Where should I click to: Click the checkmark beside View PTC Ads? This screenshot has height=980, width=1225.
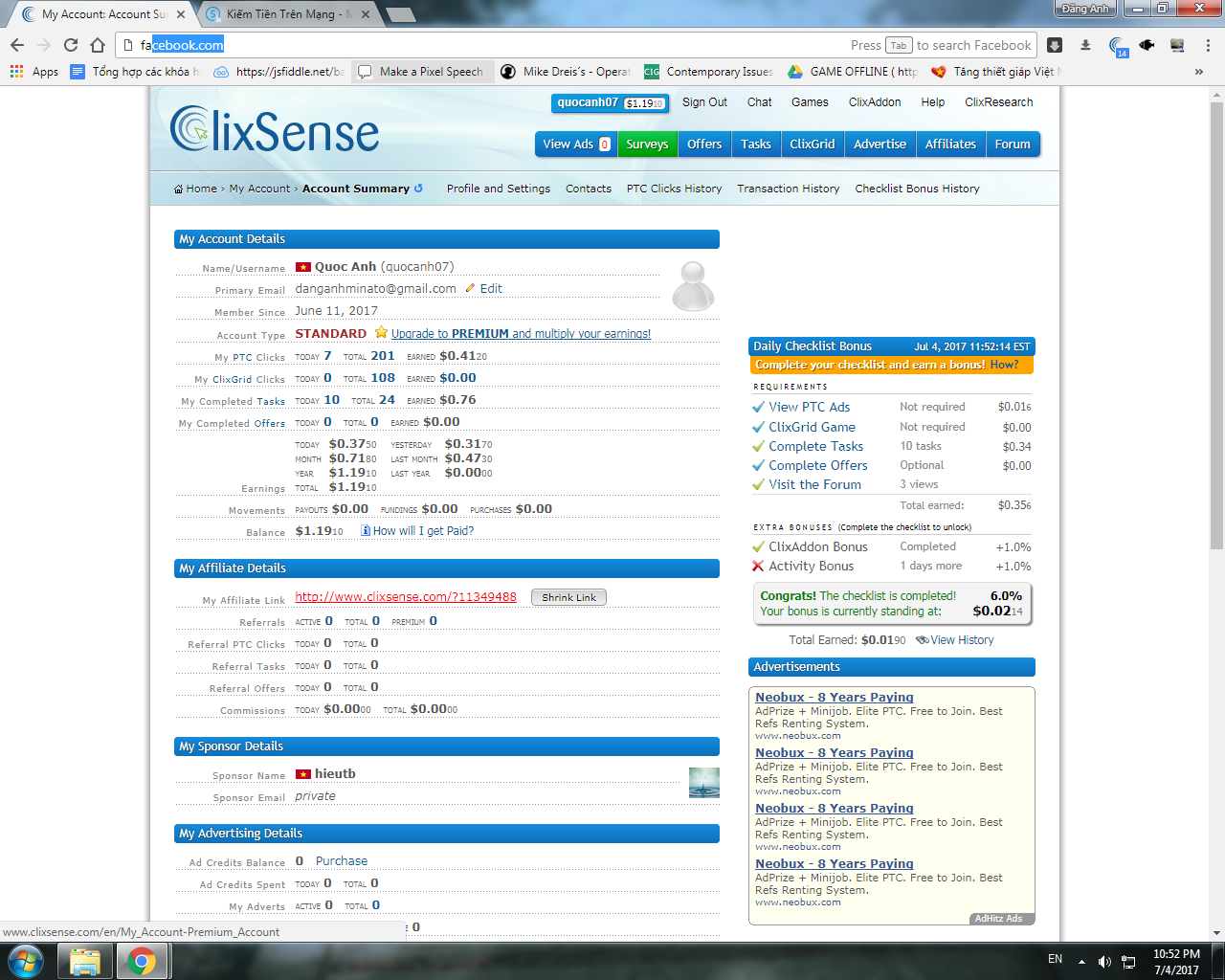click(758, 407)
